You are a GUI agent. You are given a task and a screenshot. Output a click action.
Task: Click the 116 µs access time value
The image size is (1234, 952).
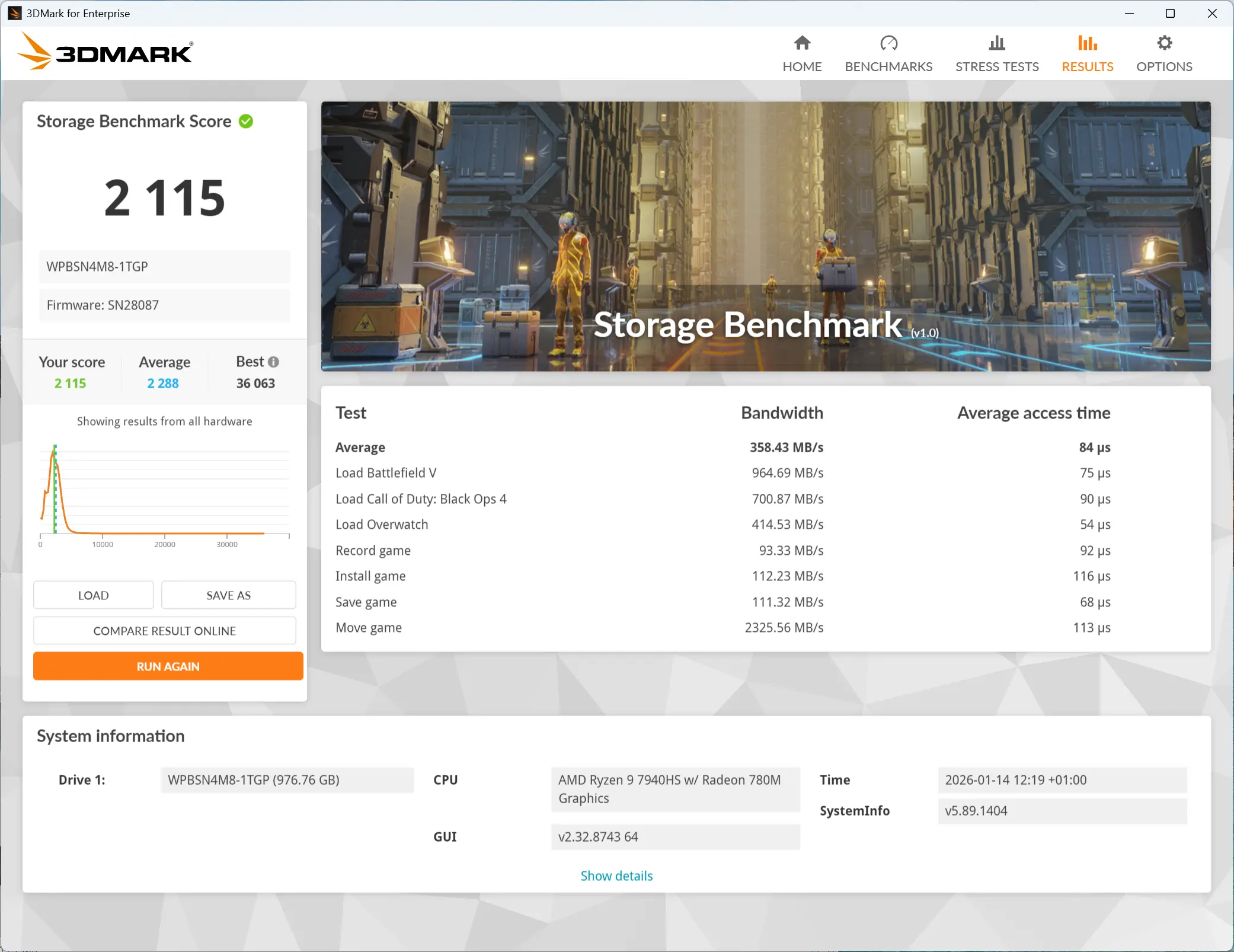click(1092, 576)
